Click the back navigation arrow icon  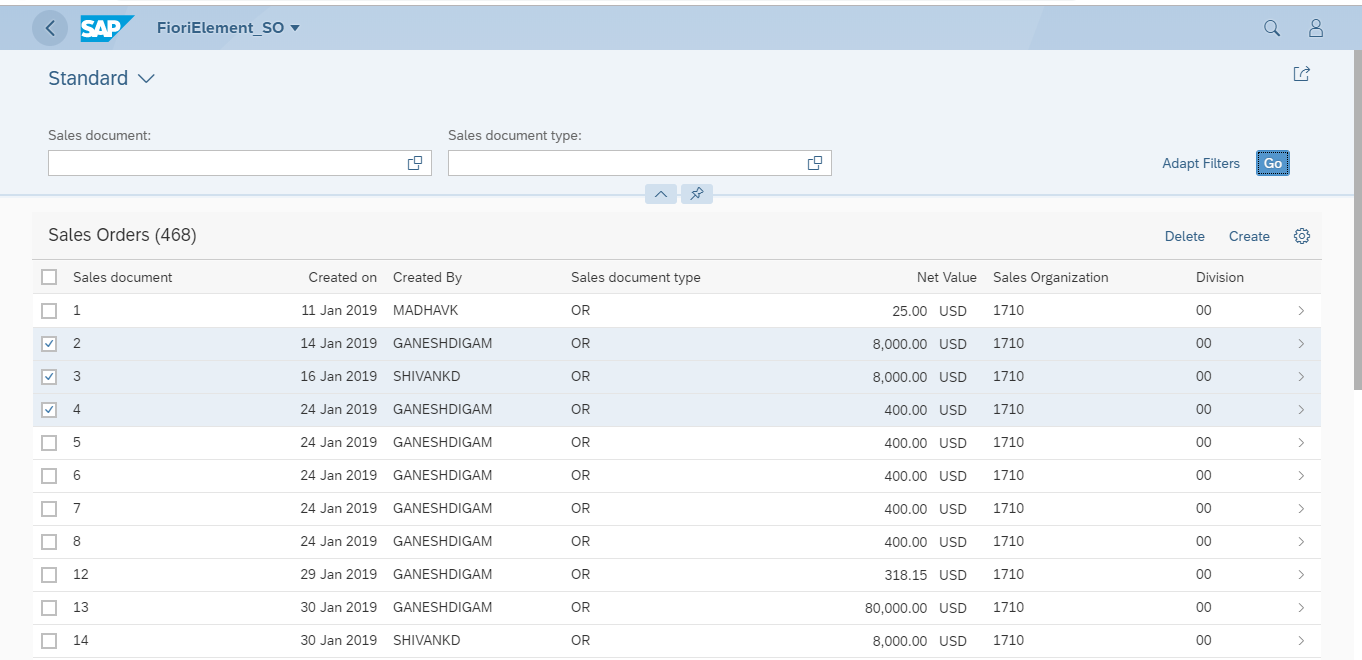[50, 28]
